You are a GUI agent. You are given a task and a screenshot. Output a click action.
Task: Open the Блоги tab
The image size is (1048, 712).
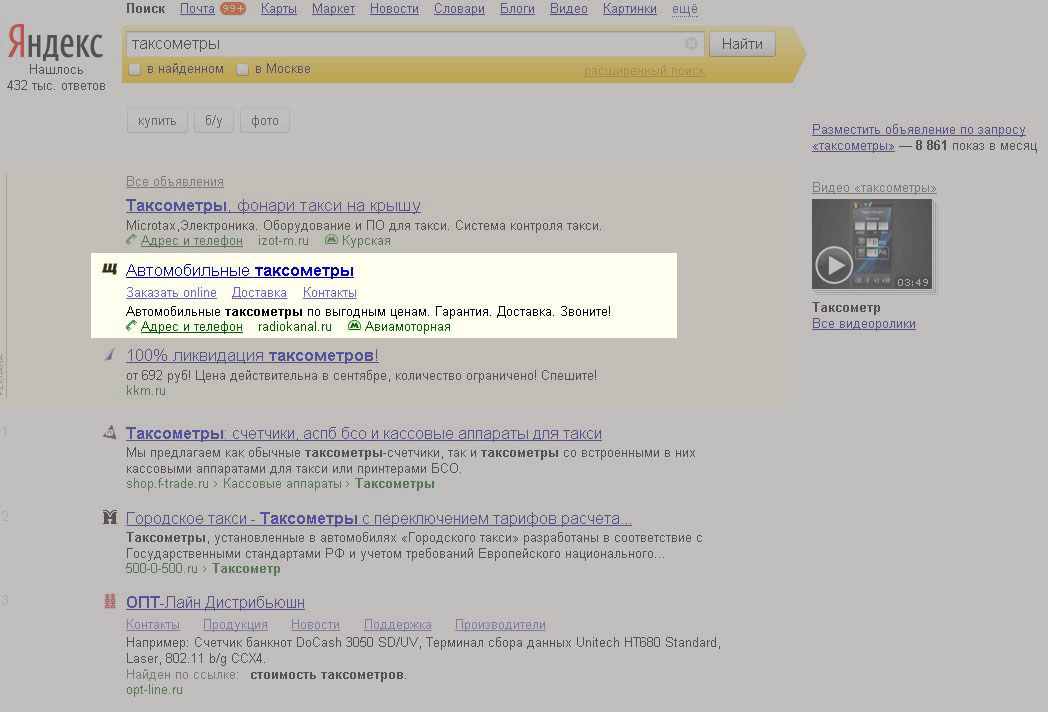tap(517, 9)
